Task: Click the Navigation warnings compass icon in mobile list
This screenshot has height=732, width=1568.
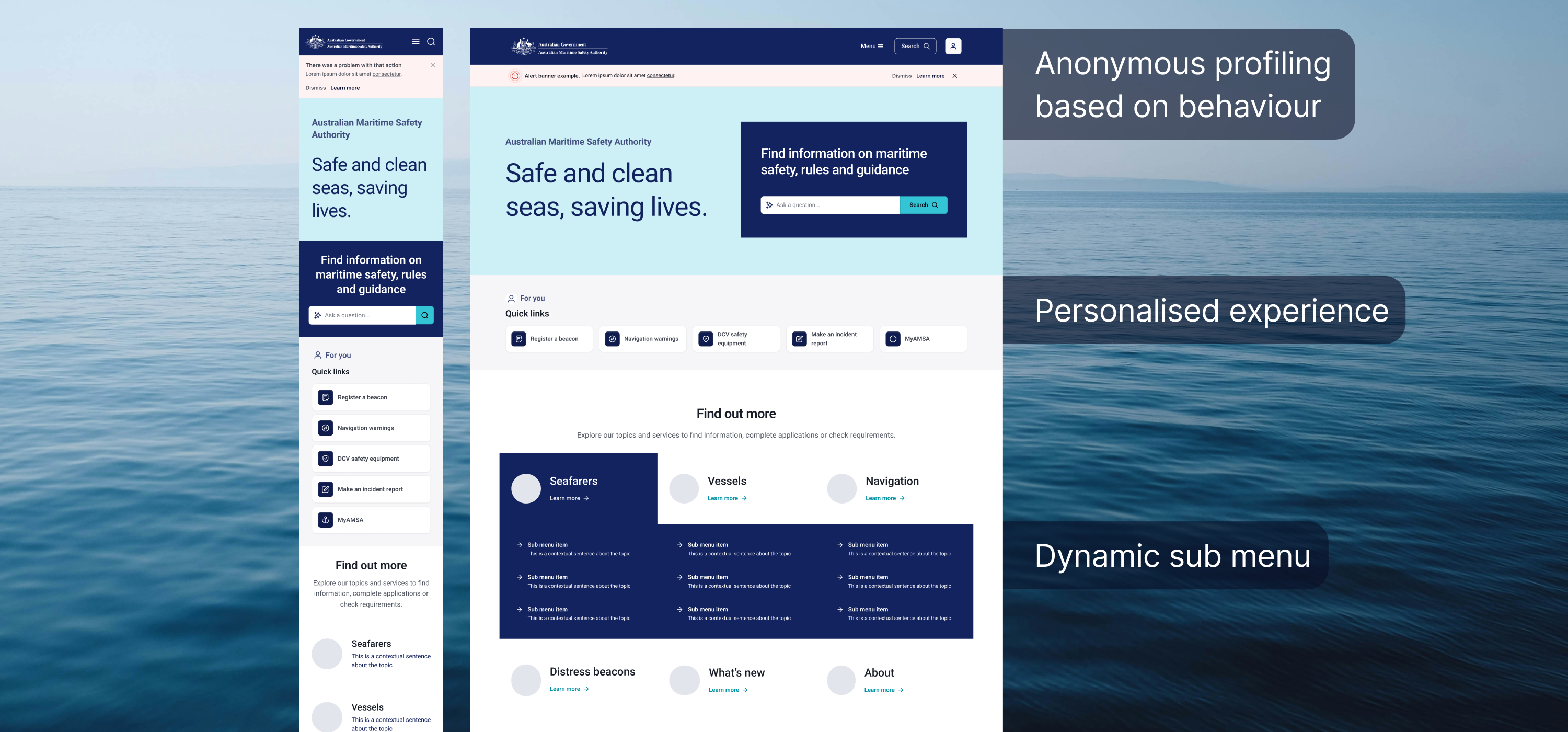Action: tap(326, 428)
